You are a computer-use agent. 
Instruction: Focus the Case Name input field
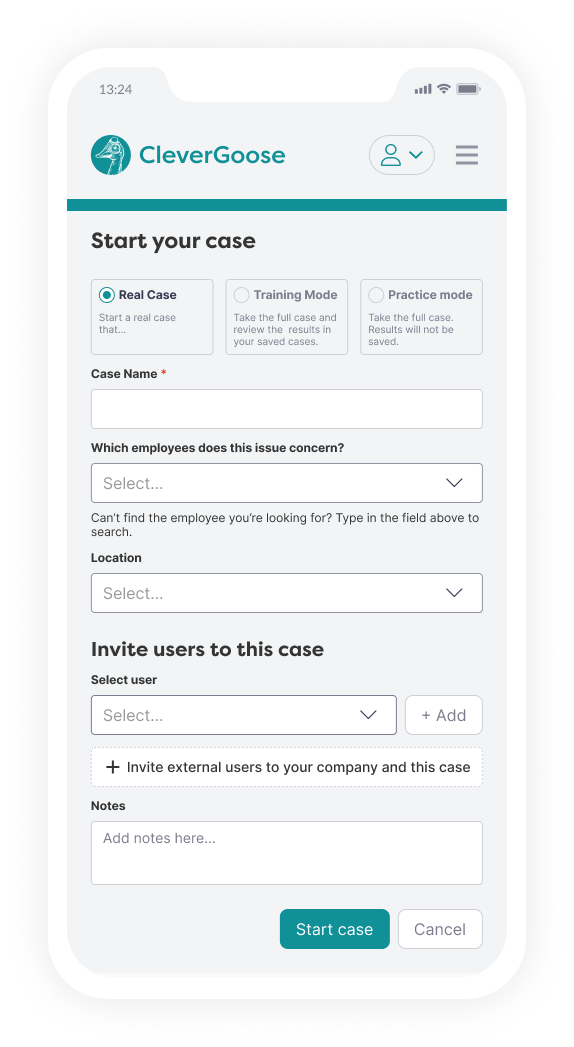point(286,409)
